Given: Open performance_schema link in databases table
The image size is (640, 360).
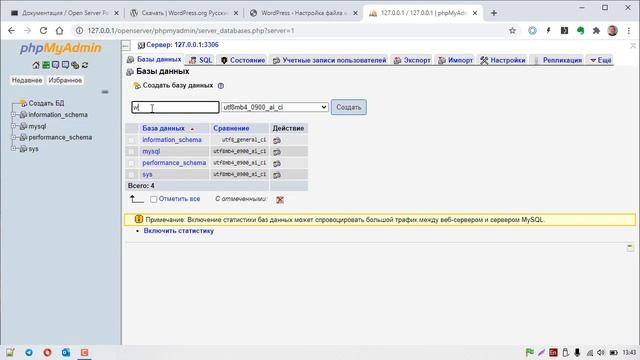Looking at the screenshot, I should pos(174,163).
